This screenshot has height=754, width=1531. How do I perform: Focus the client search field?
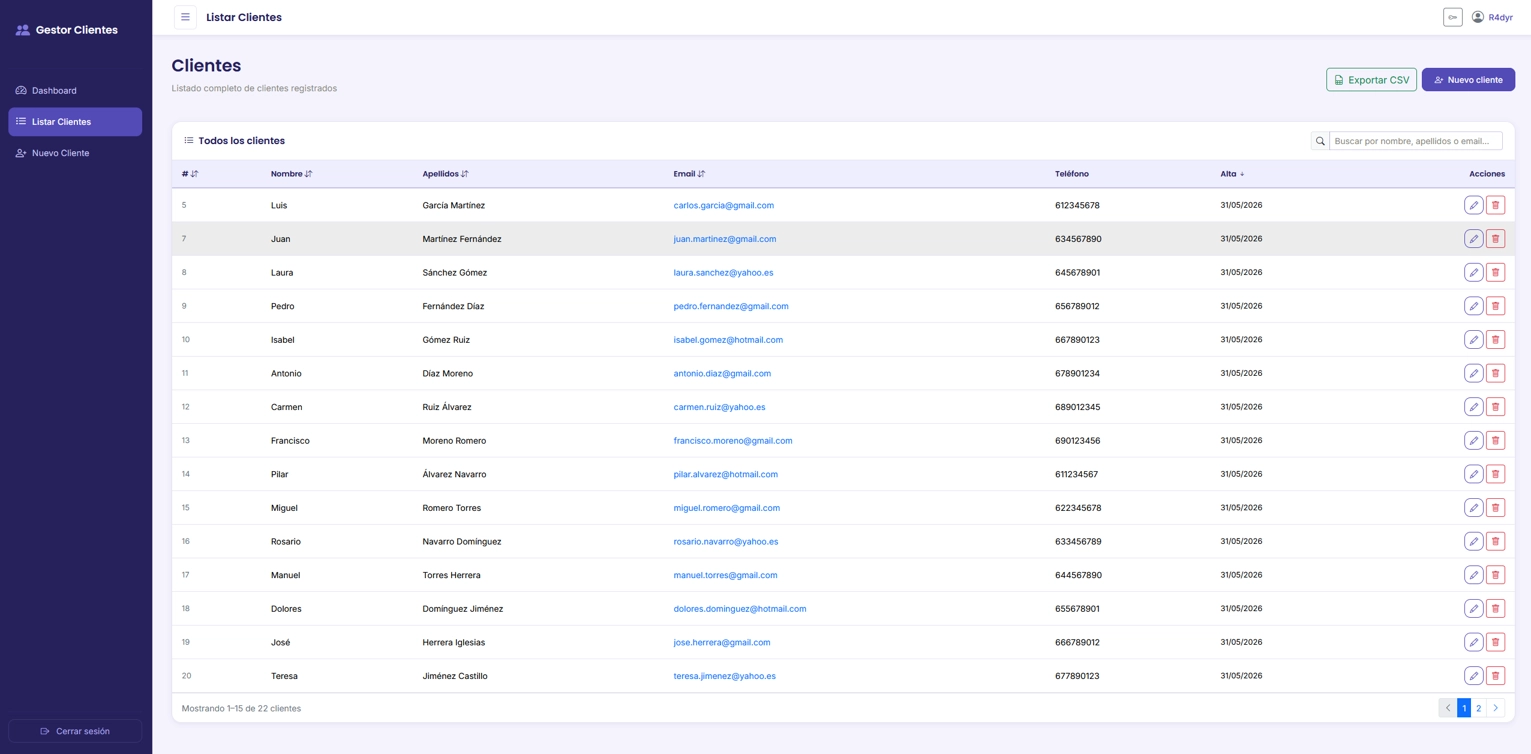[1415, 141]
